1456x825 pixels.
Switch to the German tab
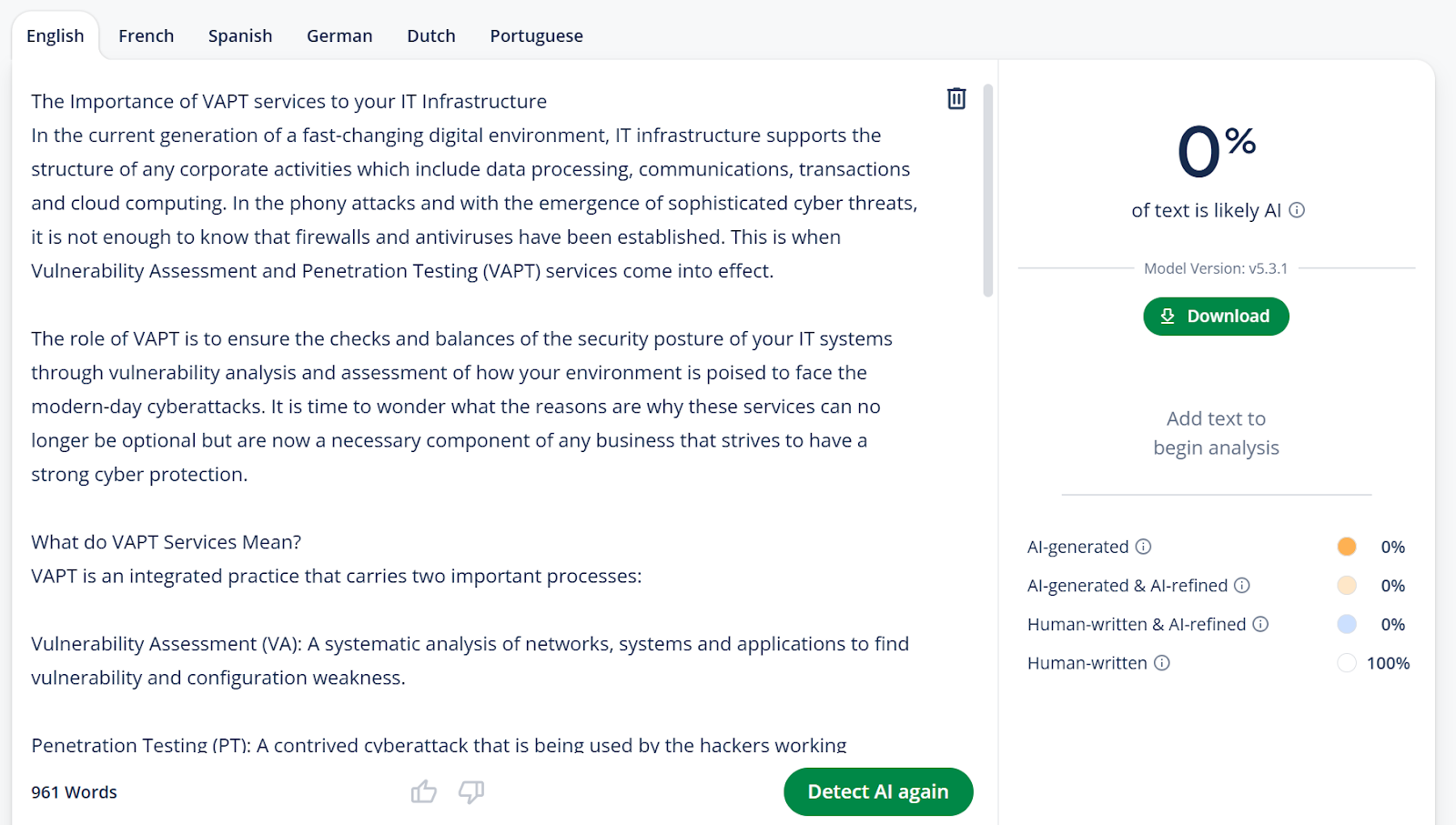pos(339,35)
